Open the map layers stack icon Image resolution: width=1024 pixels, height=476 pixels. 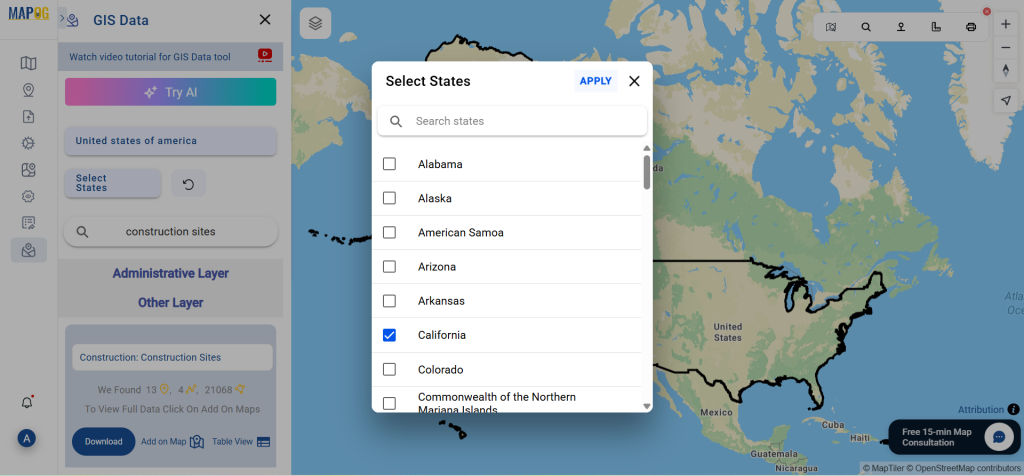coord(315,24)
